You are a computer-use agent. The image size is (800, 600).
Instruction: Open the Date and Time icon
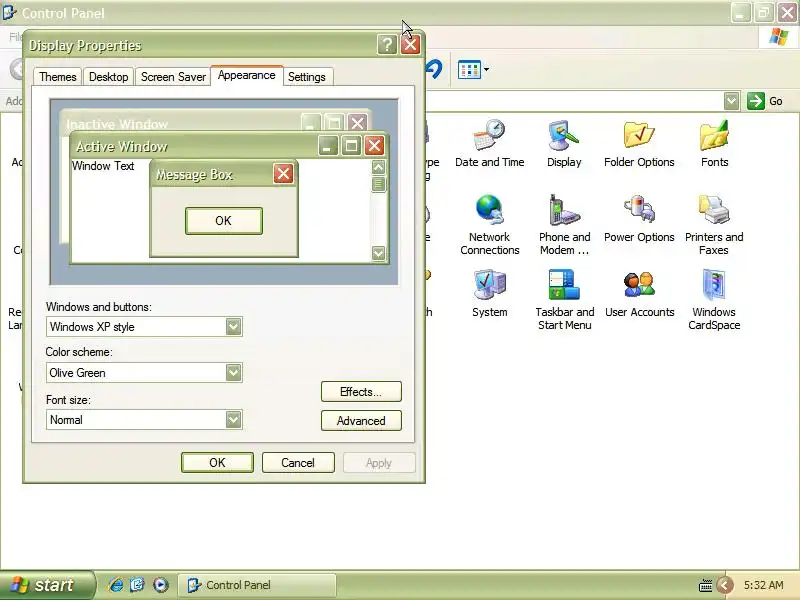pyautogui.click(x=489, y=144)
